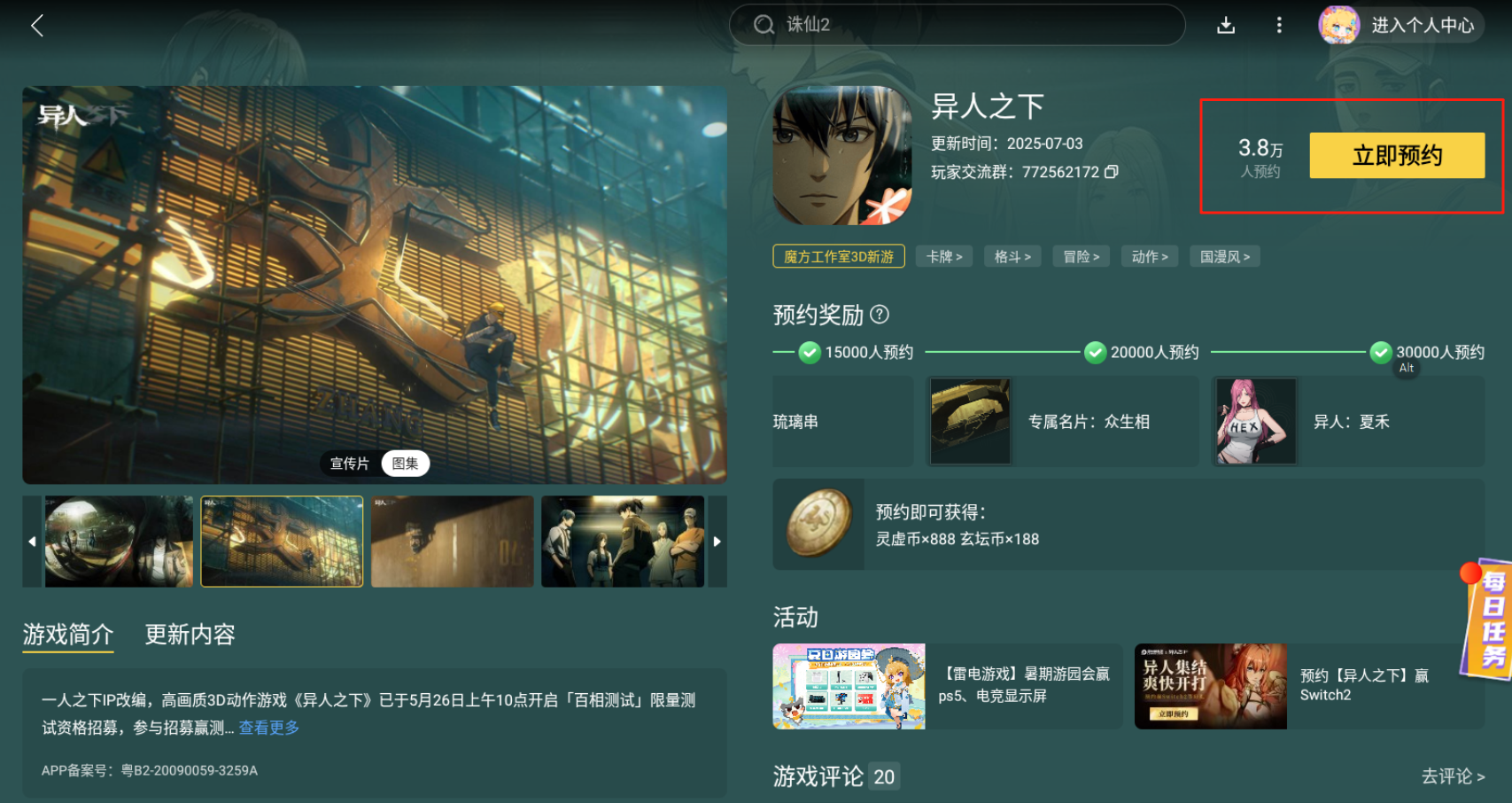This screenshot has width=1512, height=803.
Task: Click 进入个人中心 to open profile
Action: coord(1423,25)
